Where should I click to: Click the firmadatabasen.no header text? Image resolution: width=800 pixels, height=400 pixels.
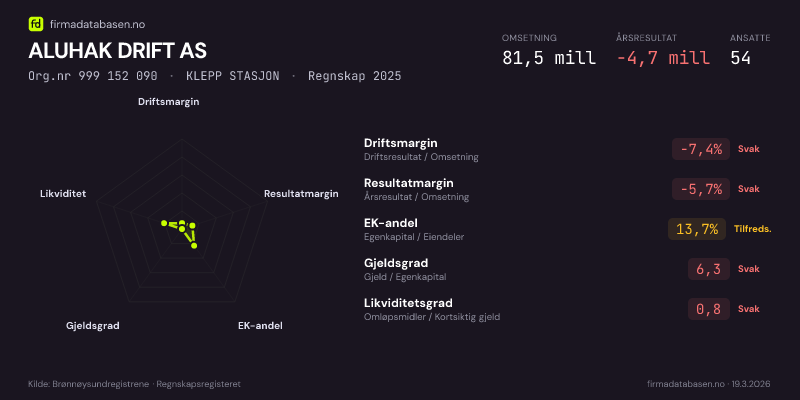(x=96, y=24)
